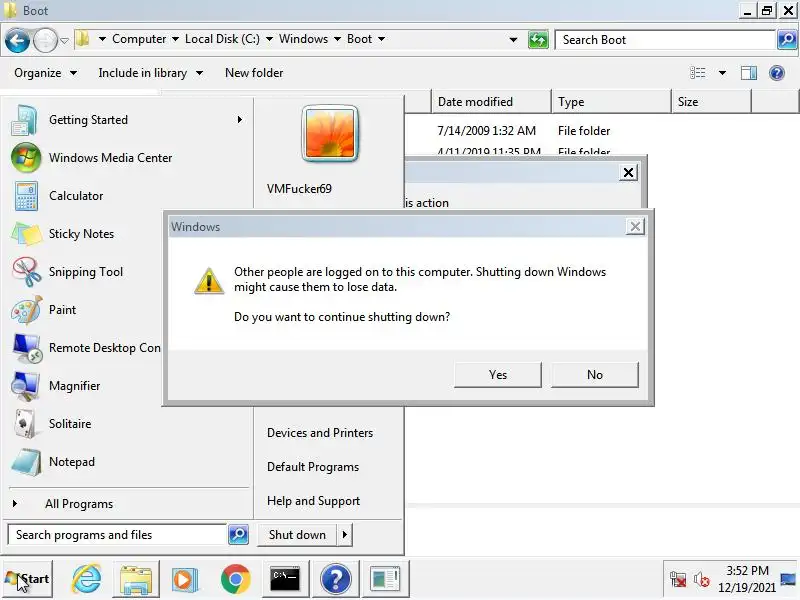Viewport: 800px width, 600px height.
Task: Expand the Boot breadcrumb arrow
Action: (x=381, y=39)
